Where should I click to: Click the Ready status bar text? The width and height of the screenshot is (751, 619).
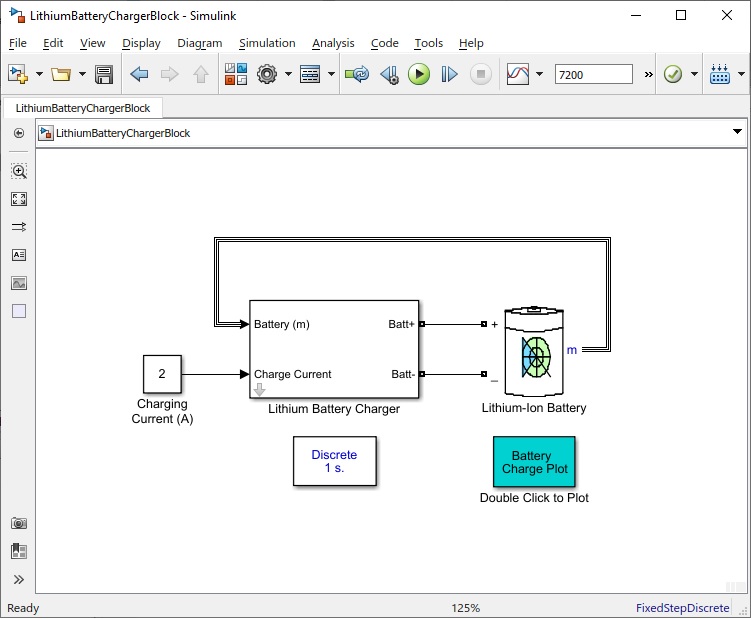point(23,608)
